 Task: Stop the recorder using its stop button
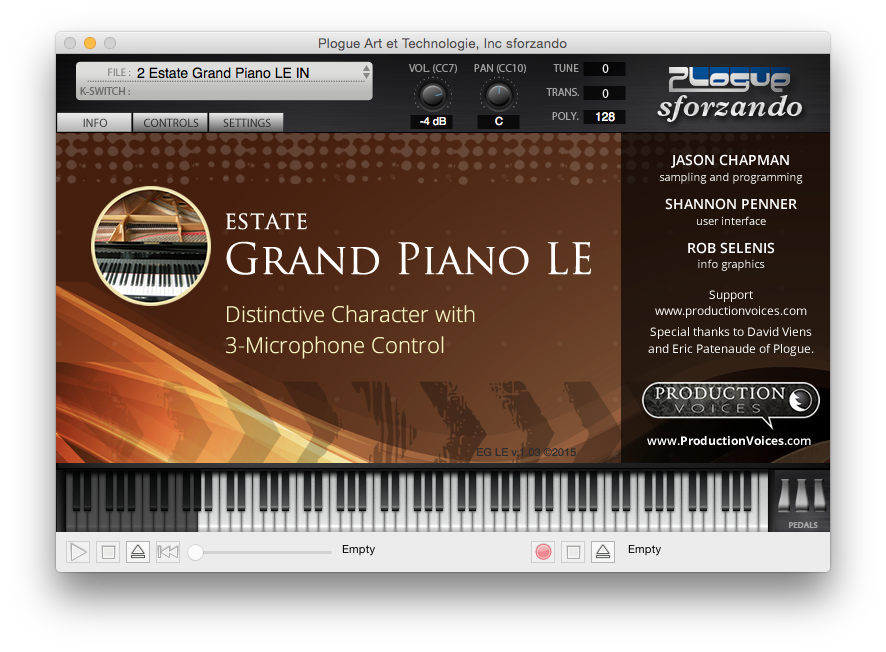573,552
